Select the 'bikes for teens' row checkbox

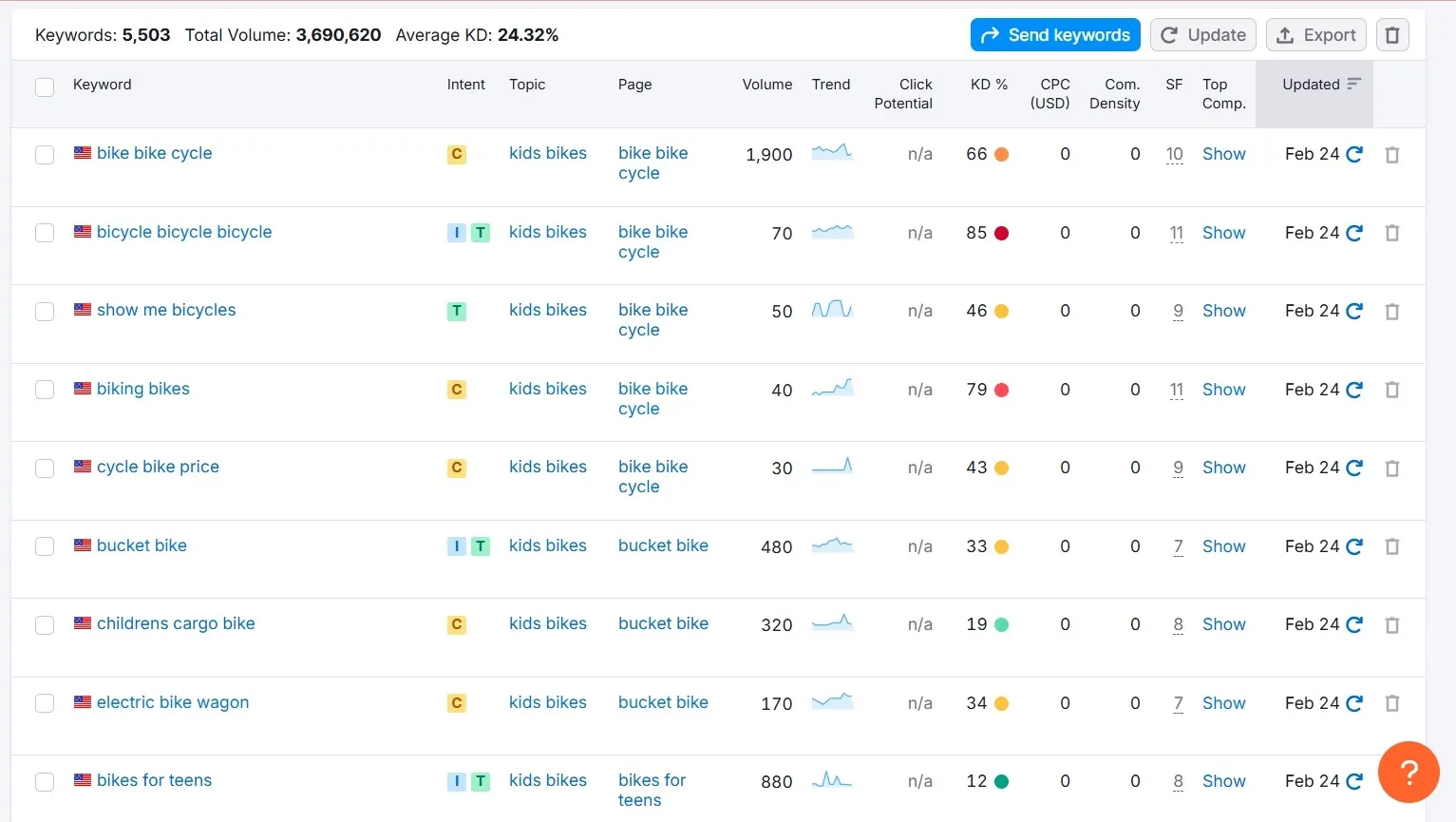tap(45, 782)
